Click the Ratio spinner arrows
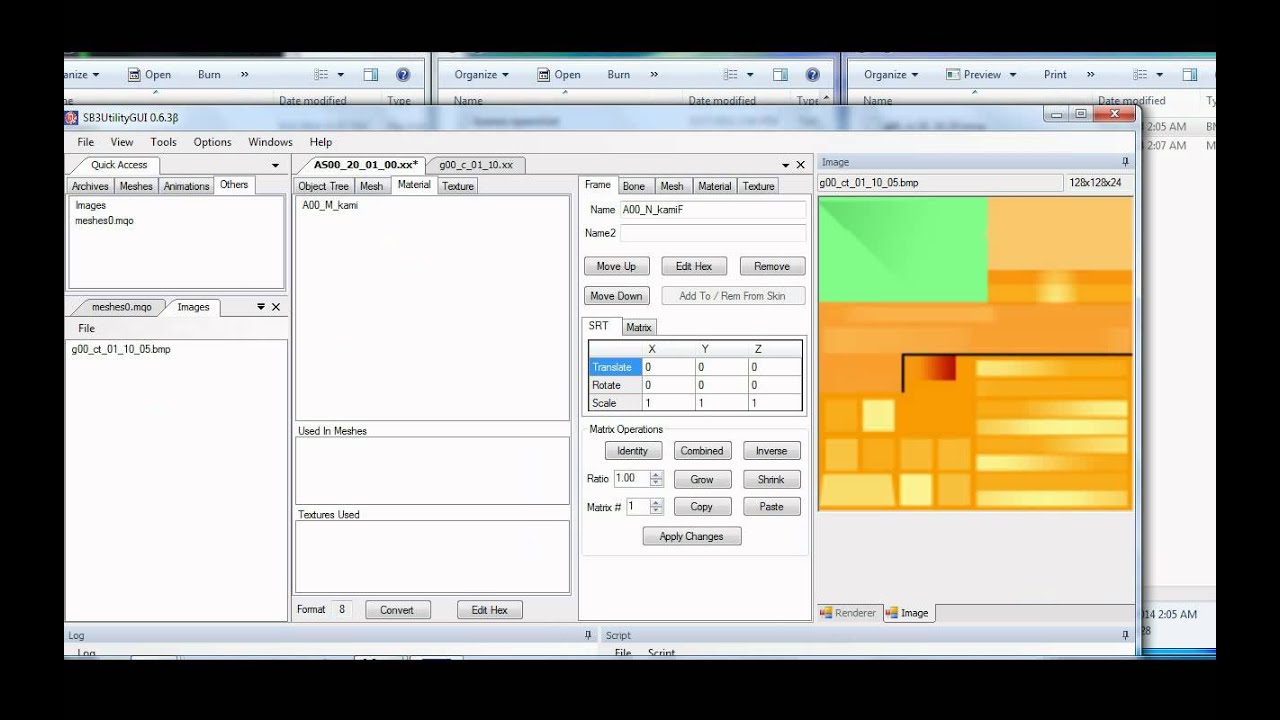The height and width of the screenshot is (720, 1280). 656,479
